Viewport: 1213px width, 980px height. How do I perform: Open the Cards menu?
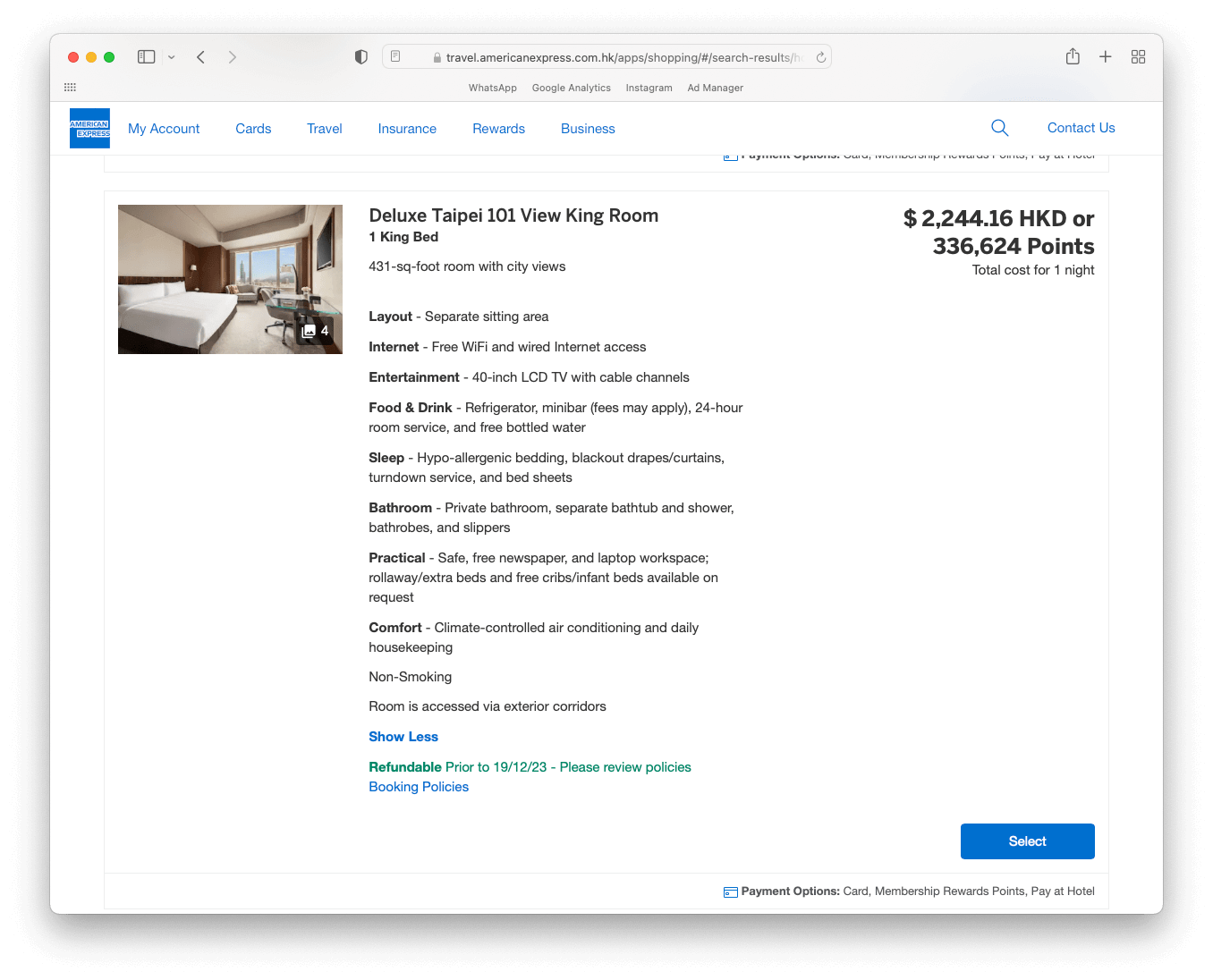[x=253, y=129]
